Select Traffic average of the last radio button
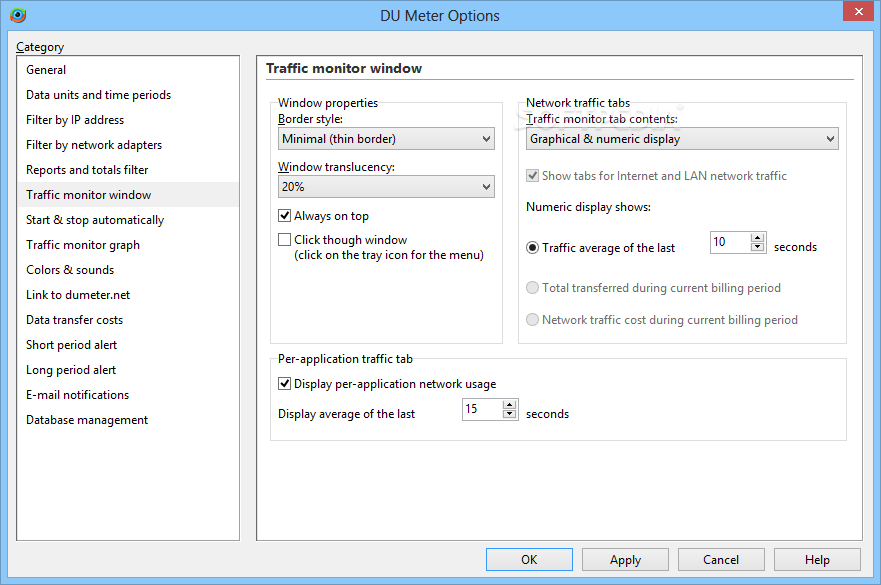Image resolution: width=881 pixels, height=585 pixels. 532,248
